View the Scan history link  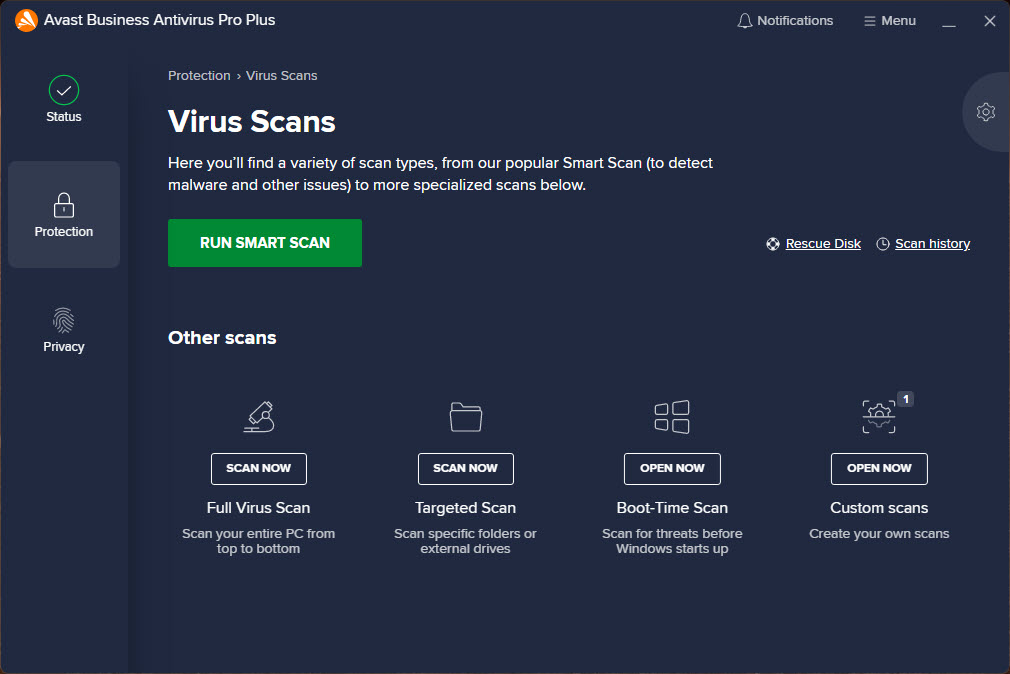click(931, 244)
